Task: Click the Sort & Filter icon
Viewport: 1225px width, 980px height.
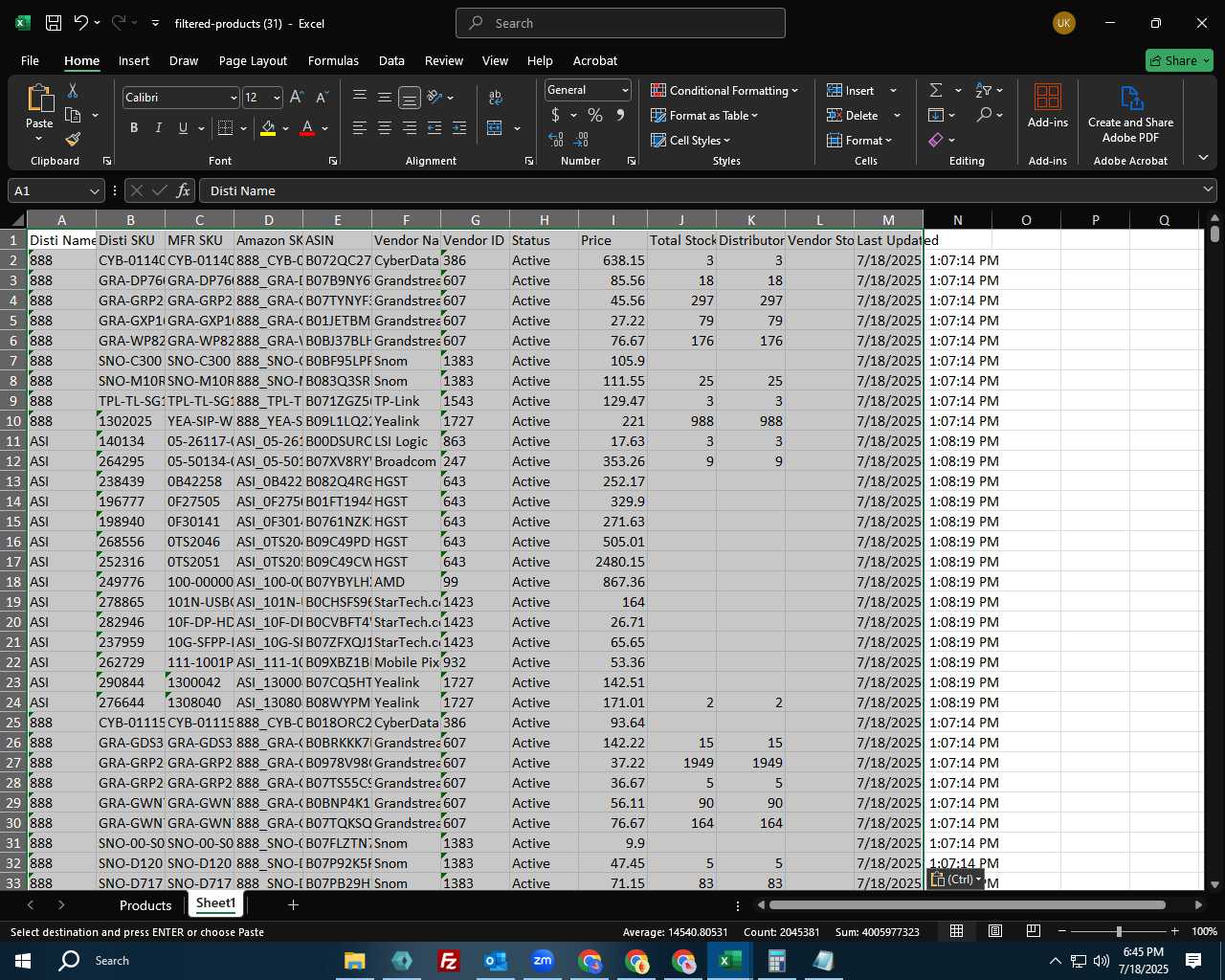Action: tap(984, 90)
